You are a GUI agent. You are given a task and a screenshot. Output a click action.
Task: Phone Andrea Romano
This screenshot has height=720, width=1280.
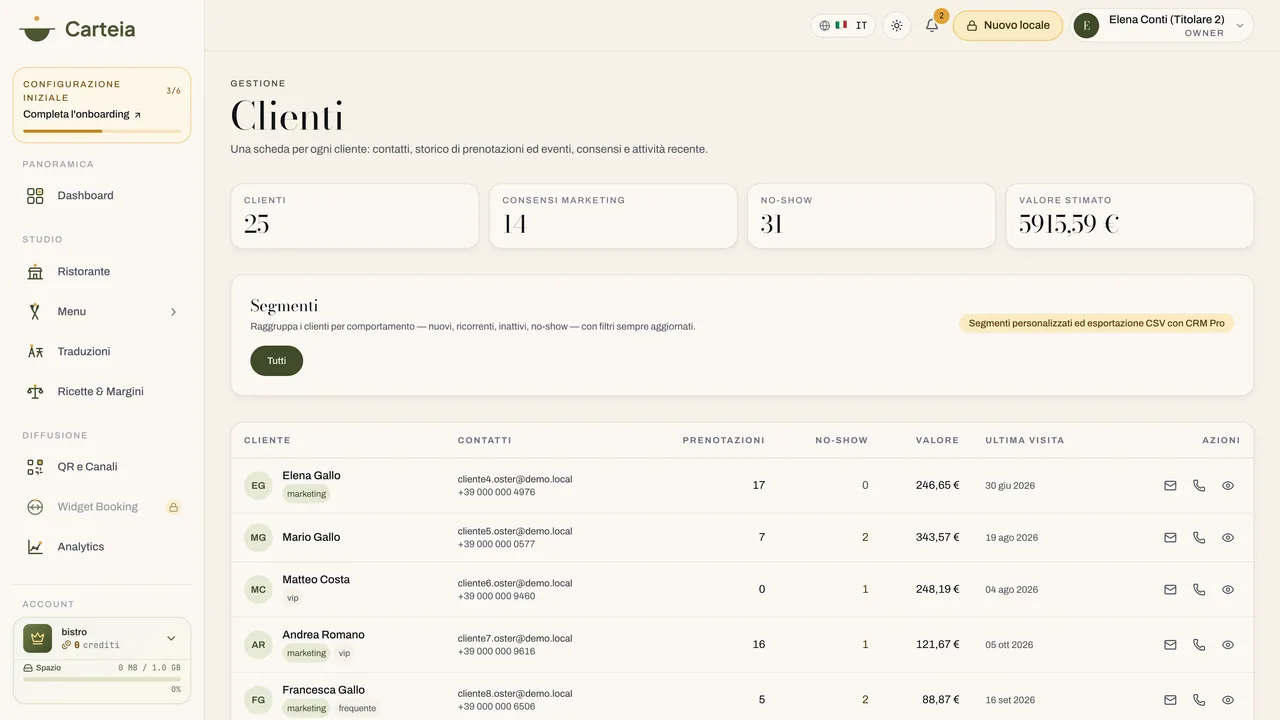[x=1199, y=645]
